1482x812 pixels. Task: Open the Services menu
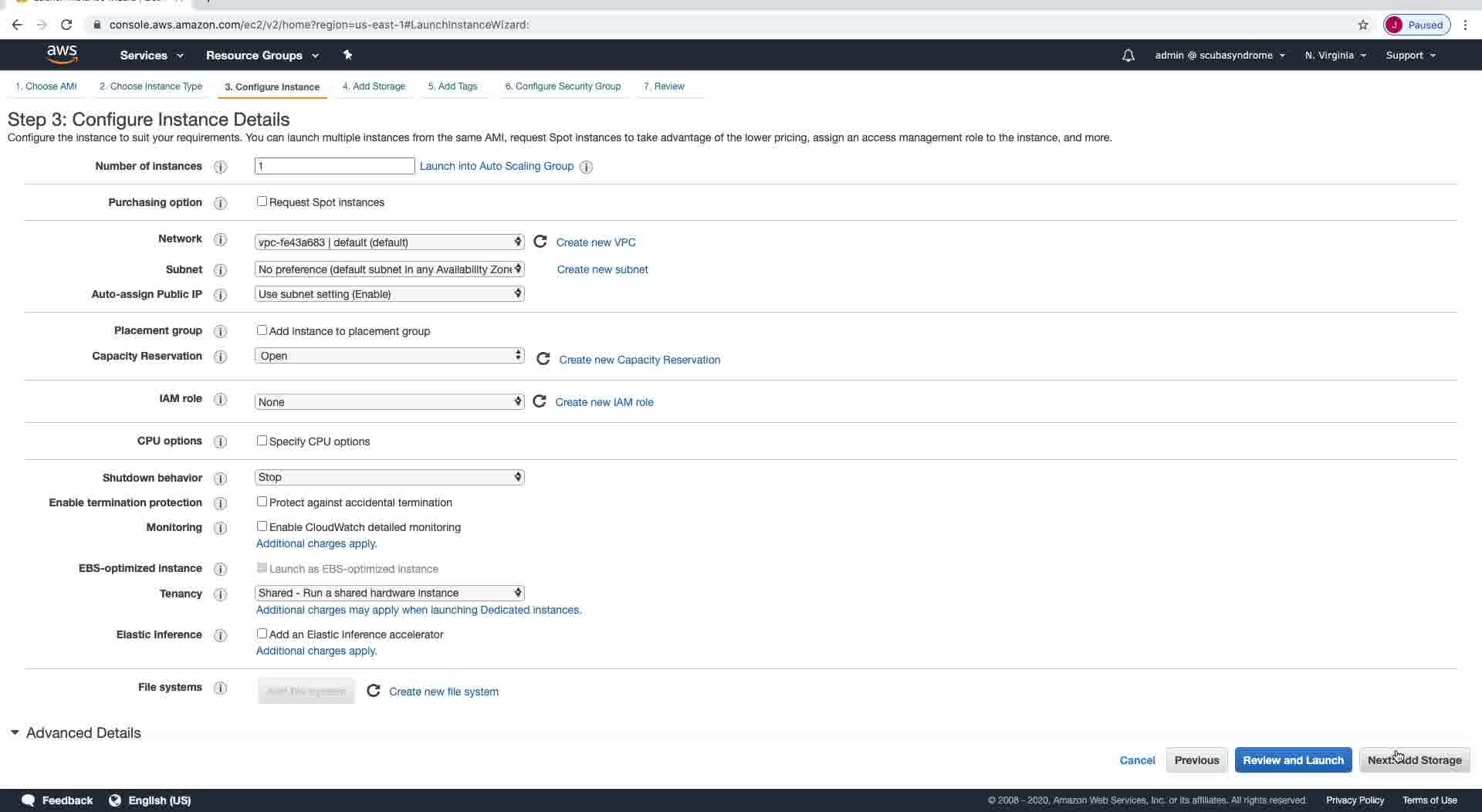151,56
